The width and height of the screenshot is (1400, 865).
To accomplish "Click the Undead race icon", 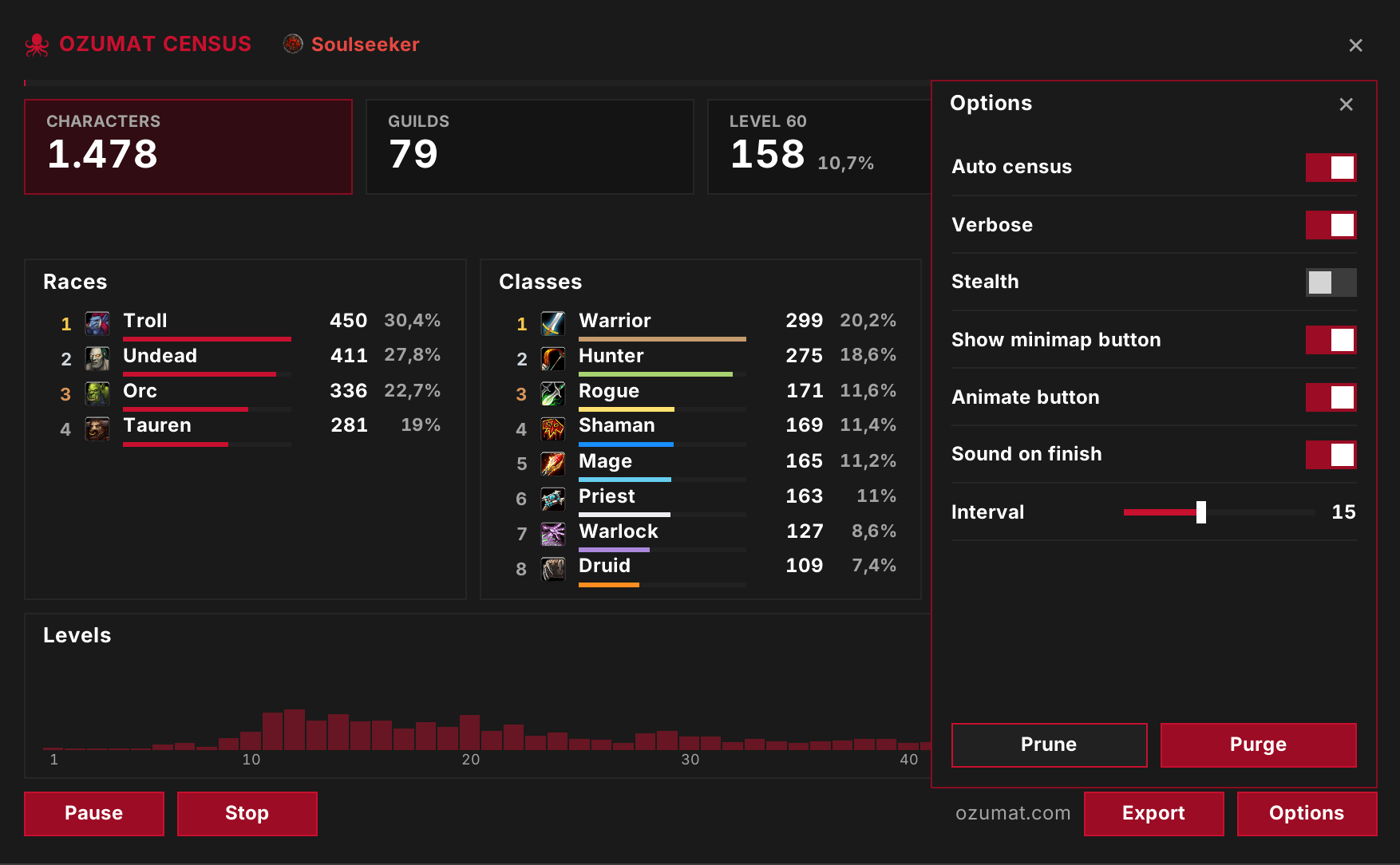I will coord(97,359).
